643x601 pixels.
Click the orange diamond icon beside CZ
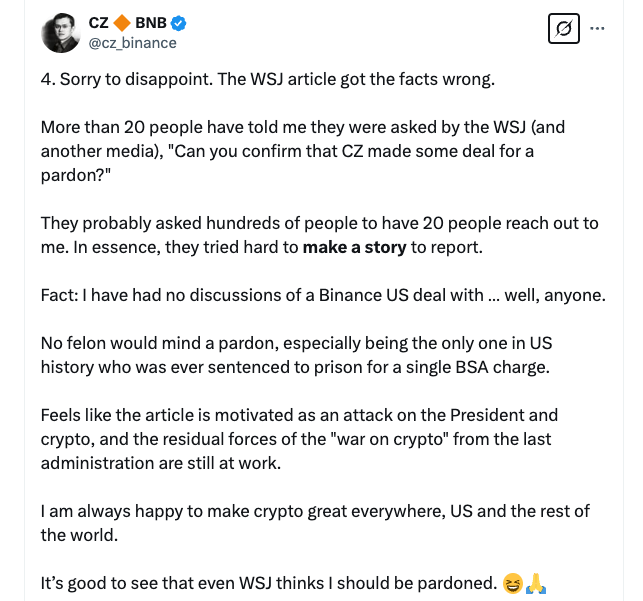[123, 23]
